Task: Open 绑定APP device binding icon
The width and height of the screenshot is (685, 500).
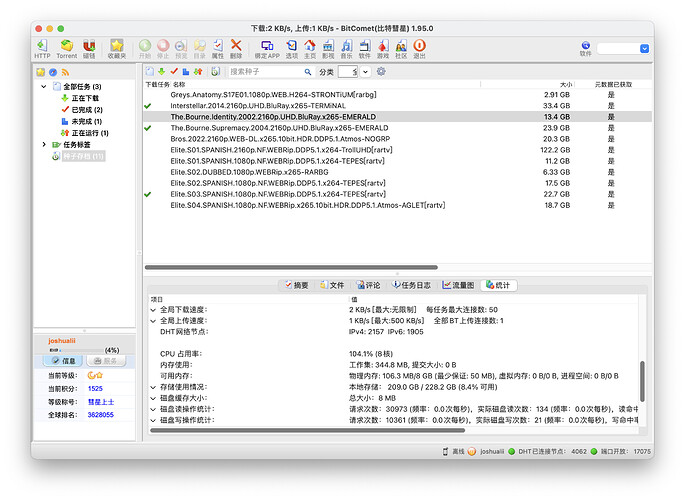Action: tap(267, 48)
